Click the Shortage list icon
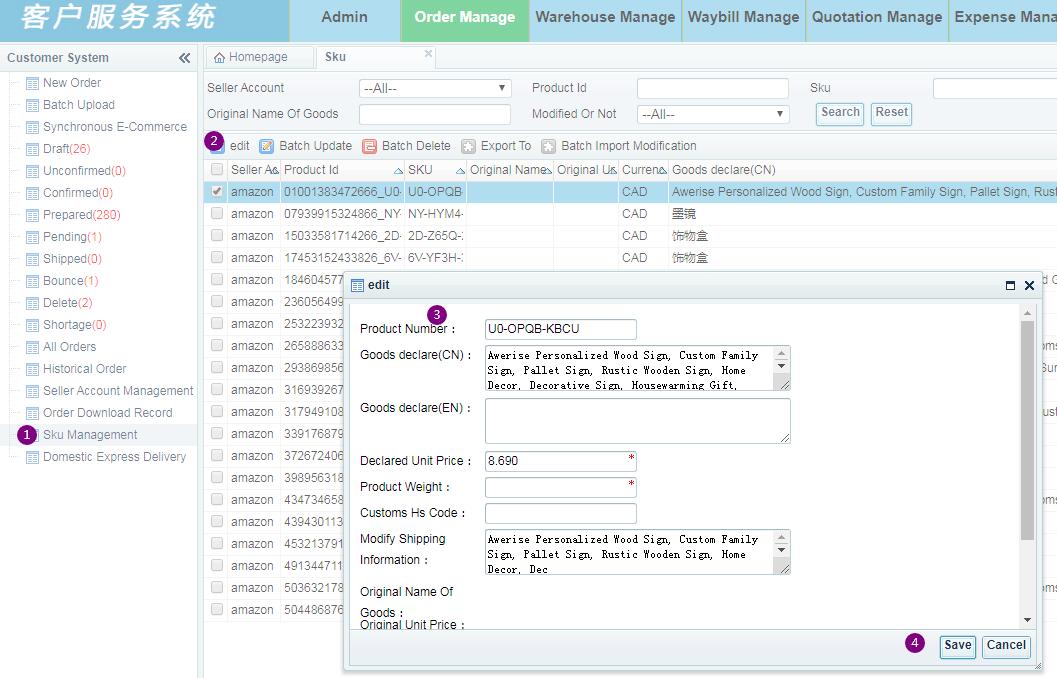The height and width of the screenshot is (678, 1057). (x=32, y=326)
